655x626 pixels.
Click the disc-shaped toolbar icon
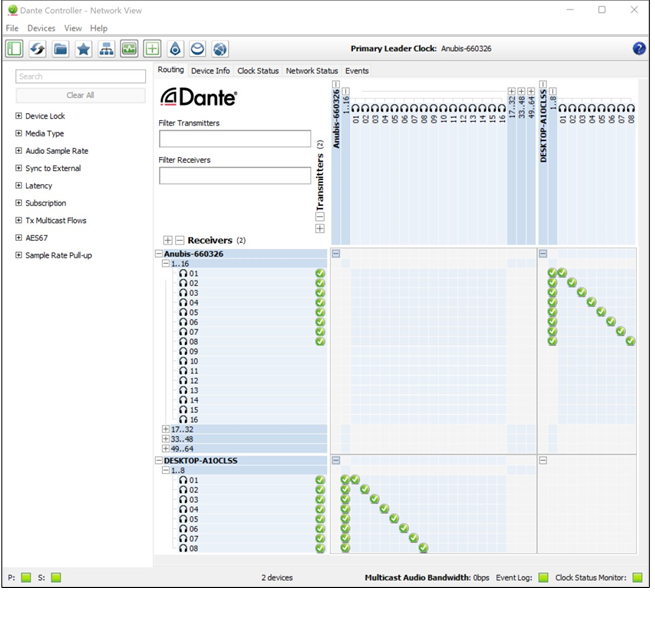pos(198,49)
